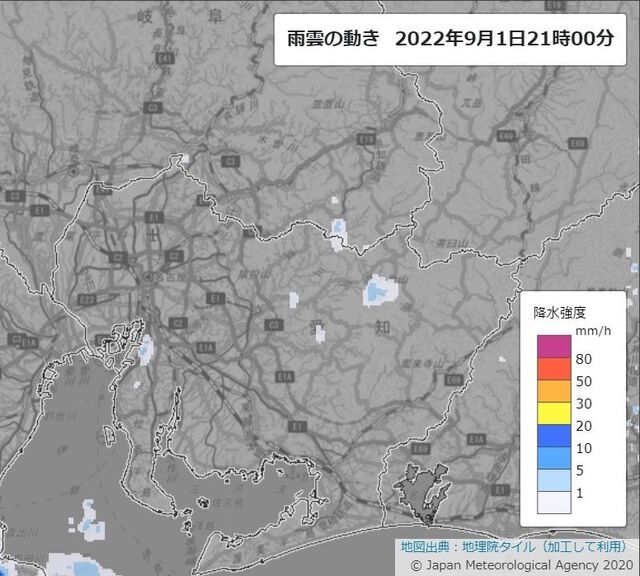Click the legend value 30

[584, 404]
